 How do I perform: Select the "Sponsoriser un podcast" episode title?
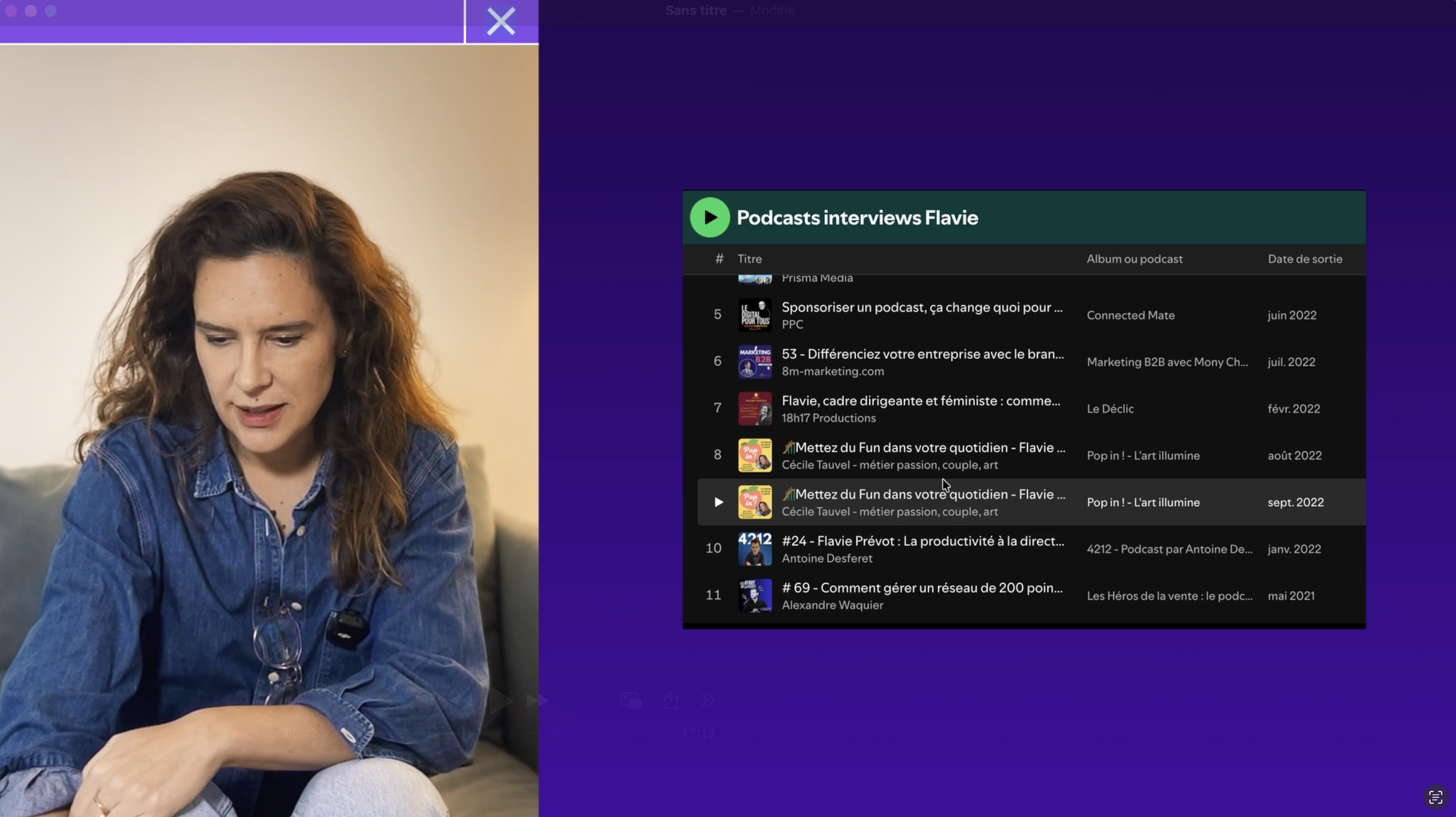(922, 307)
